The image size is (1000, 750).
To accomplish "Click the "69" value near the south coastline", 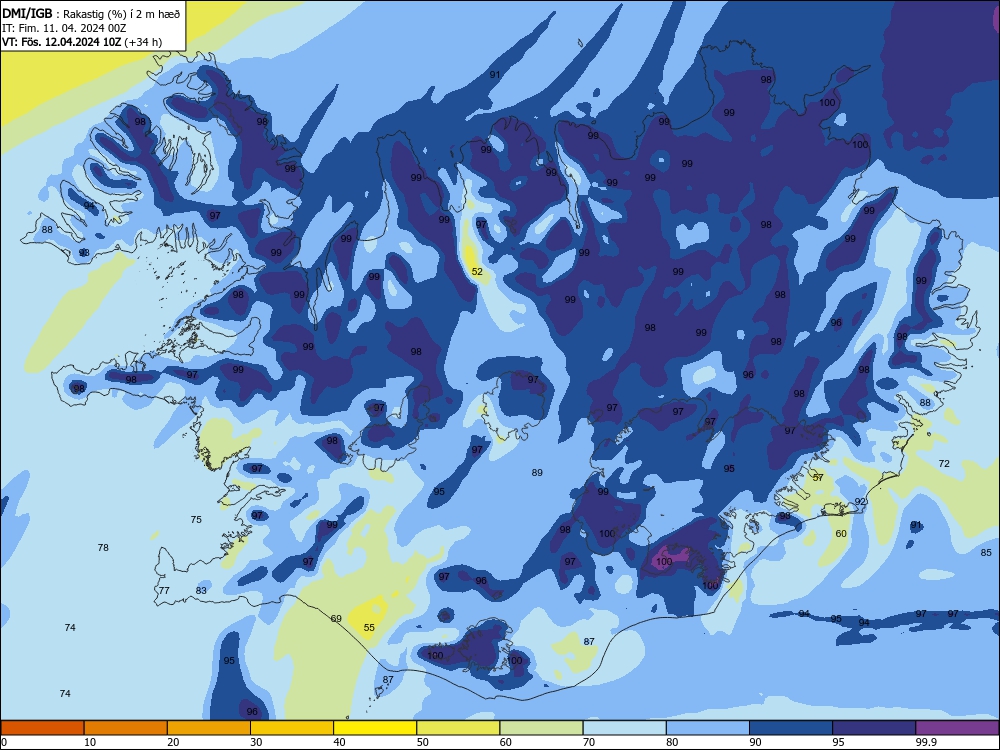I will click(336, 619).
